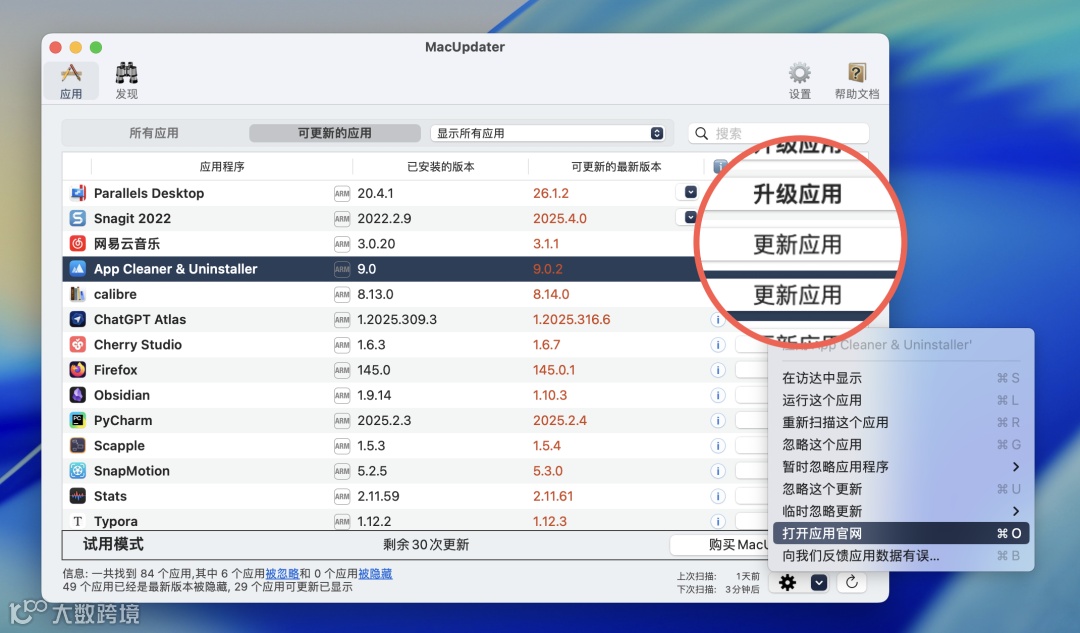Click the App Cleaner & Uninstaller icon
This screenshot has height=633, width=1080.
(78, 269)
